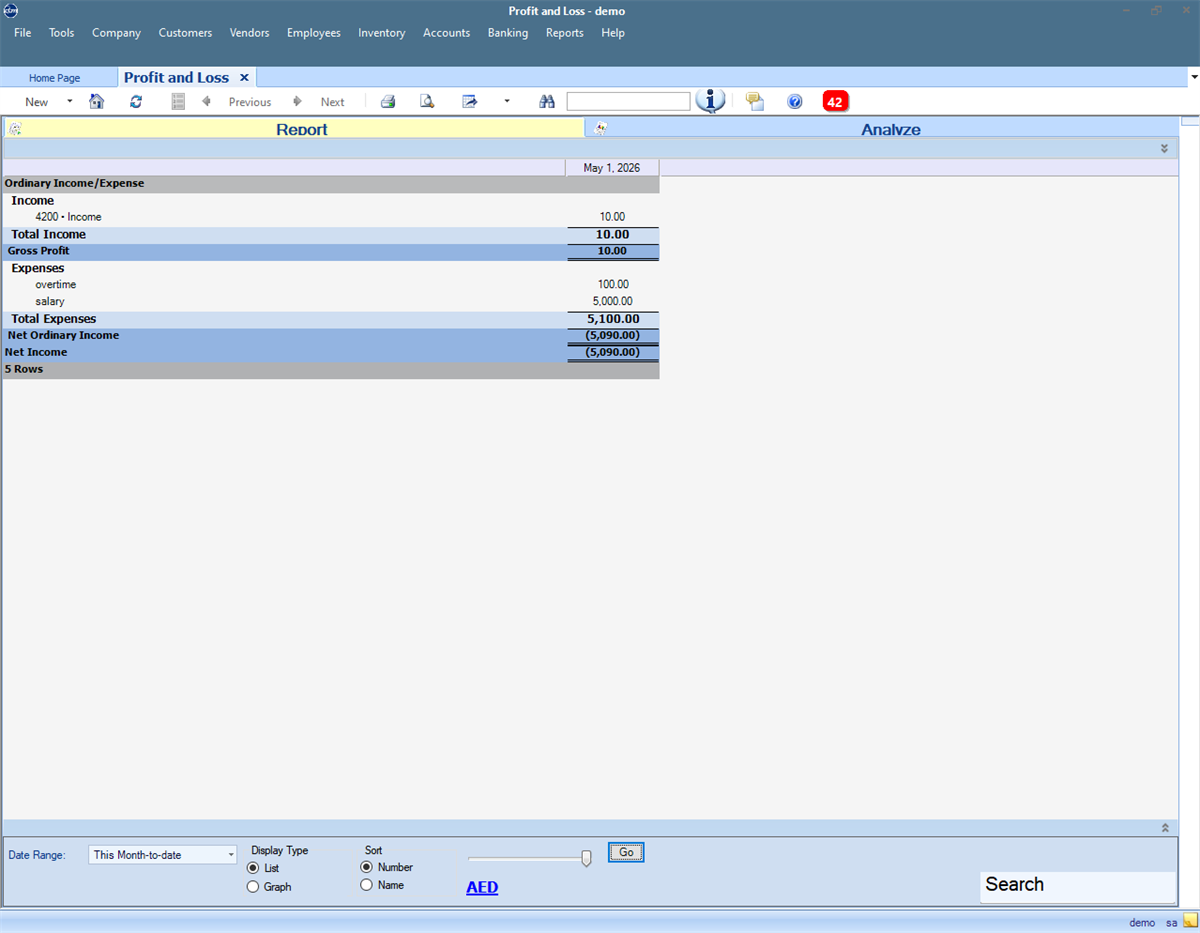The width and height of the screenshot is (1200, 933).
Task: Click the Go button
Action: [626, 852]
